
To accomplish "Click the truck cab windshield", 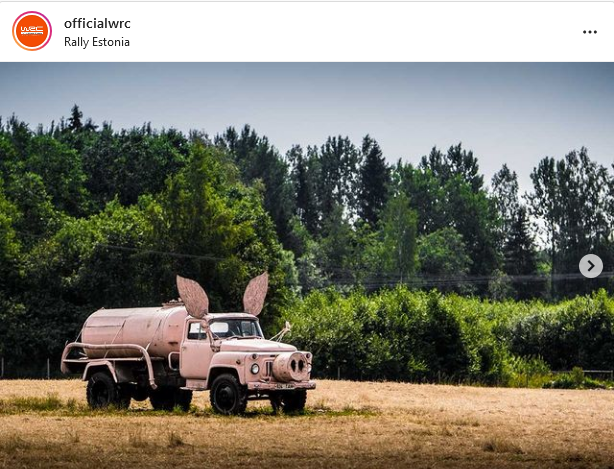I will pos(235,328).
